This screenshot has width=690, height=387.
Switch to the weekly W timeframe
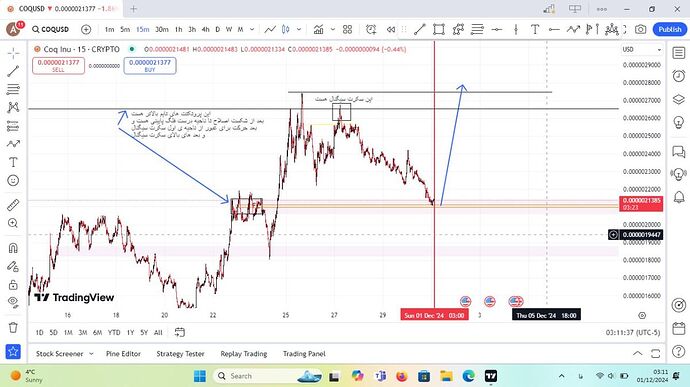click(x=229, y=29)
